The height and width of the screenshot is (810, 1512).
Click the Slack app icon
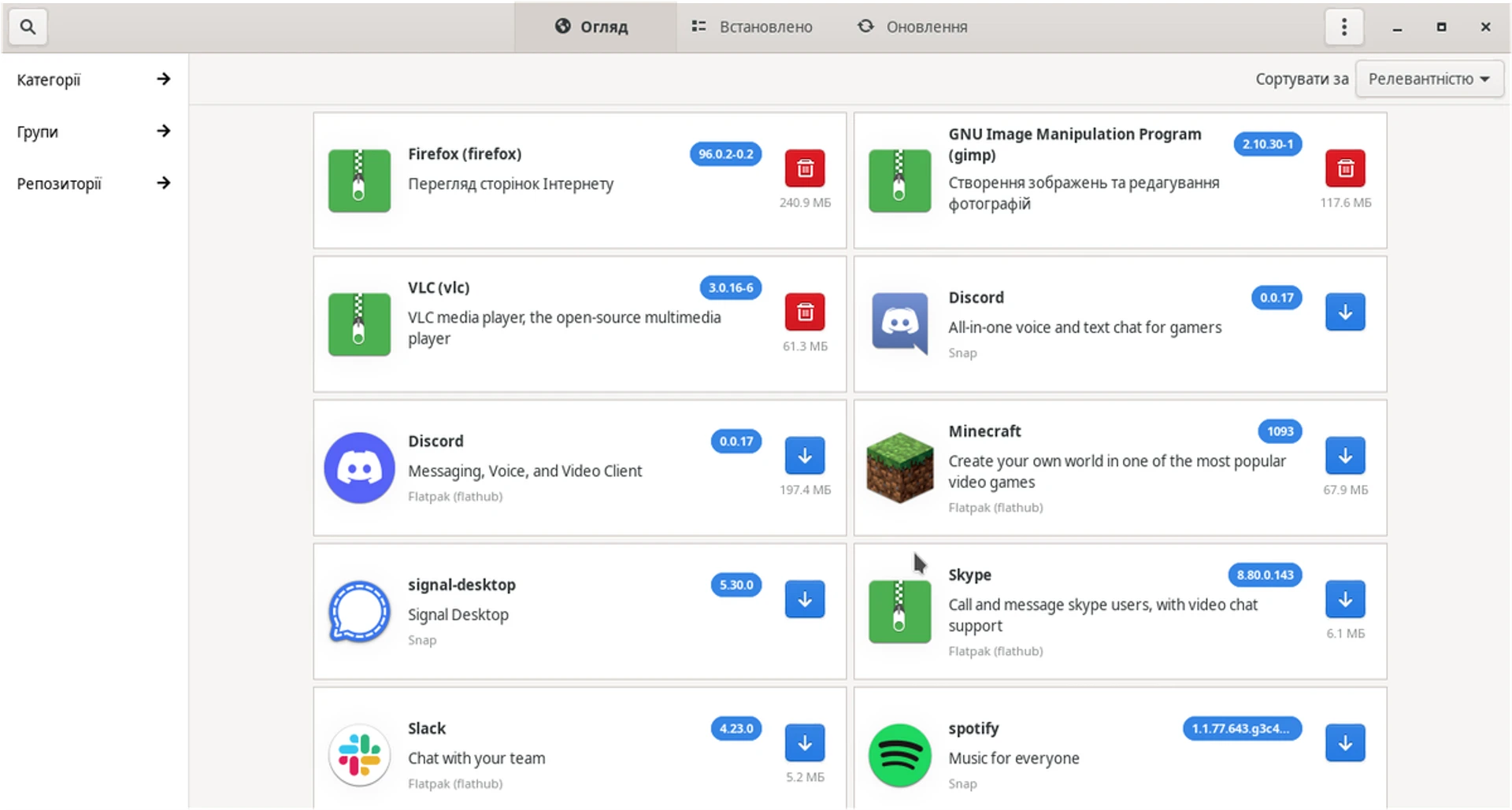(359, 756)
